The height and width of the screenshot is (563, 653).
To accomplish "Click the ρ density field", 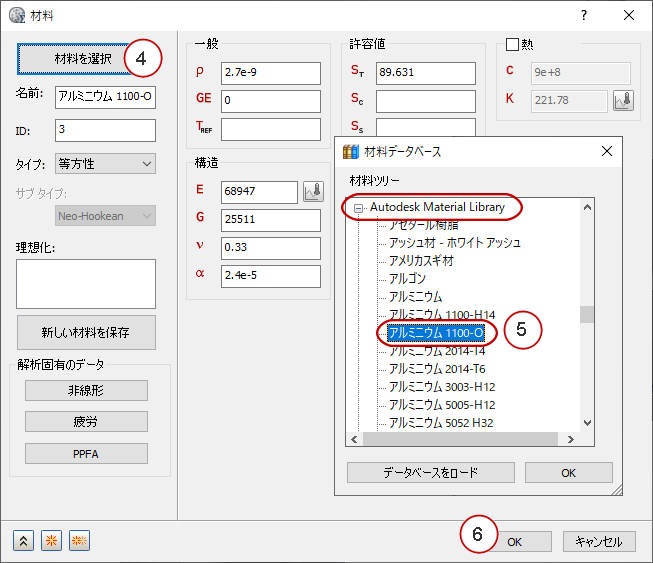I will click(x=271, y=73).
